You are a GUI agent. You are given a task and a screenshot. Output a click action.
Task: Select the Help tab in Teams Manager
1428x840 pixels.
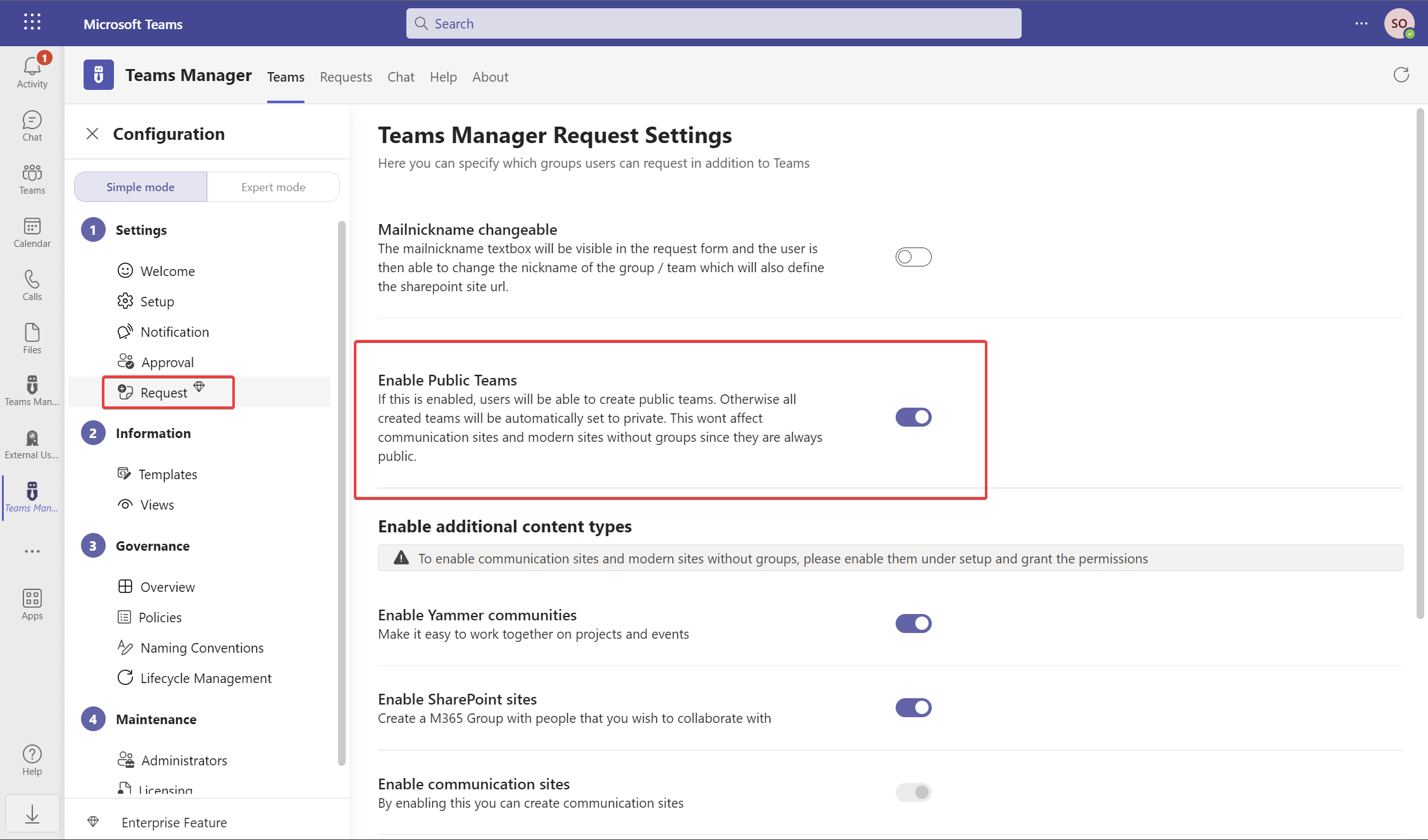coord(443,77)
